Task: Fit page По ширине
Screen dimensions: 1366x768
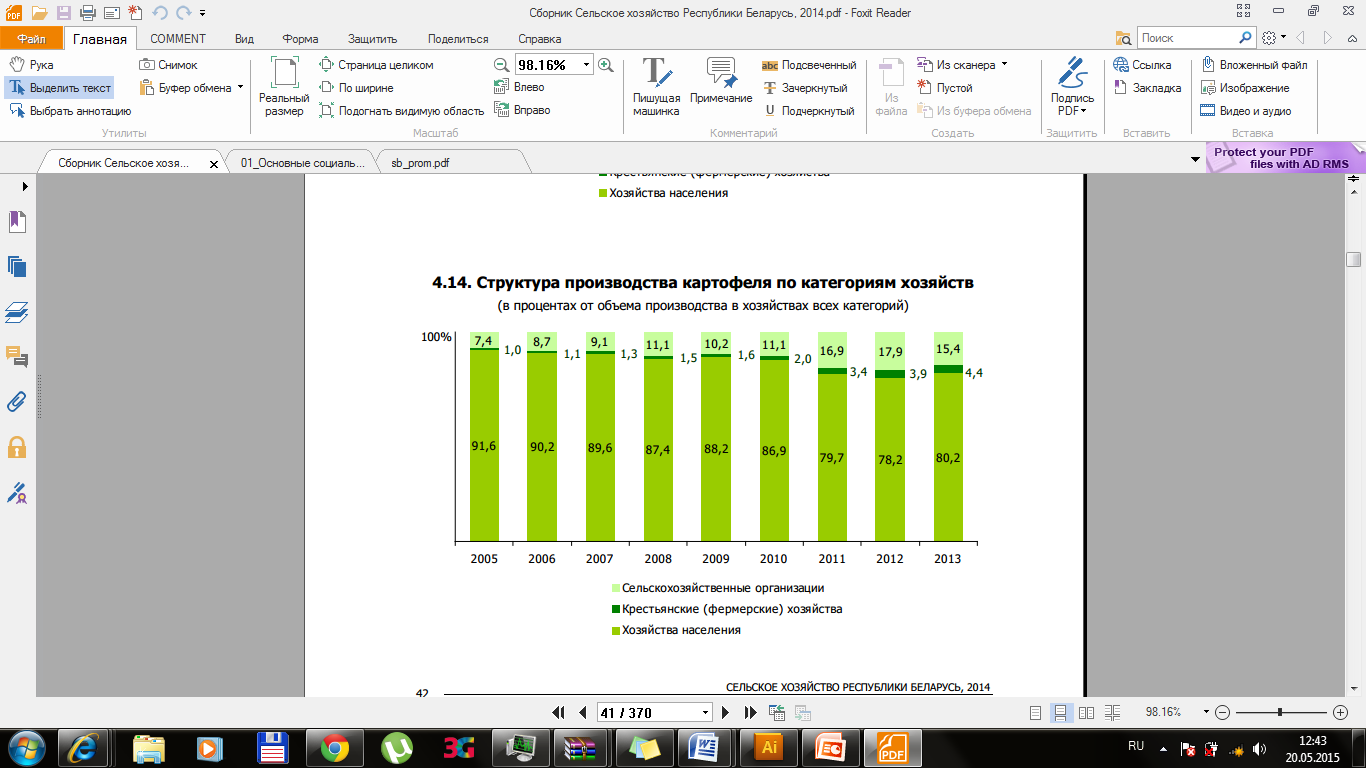Action: tap(356, 88)
